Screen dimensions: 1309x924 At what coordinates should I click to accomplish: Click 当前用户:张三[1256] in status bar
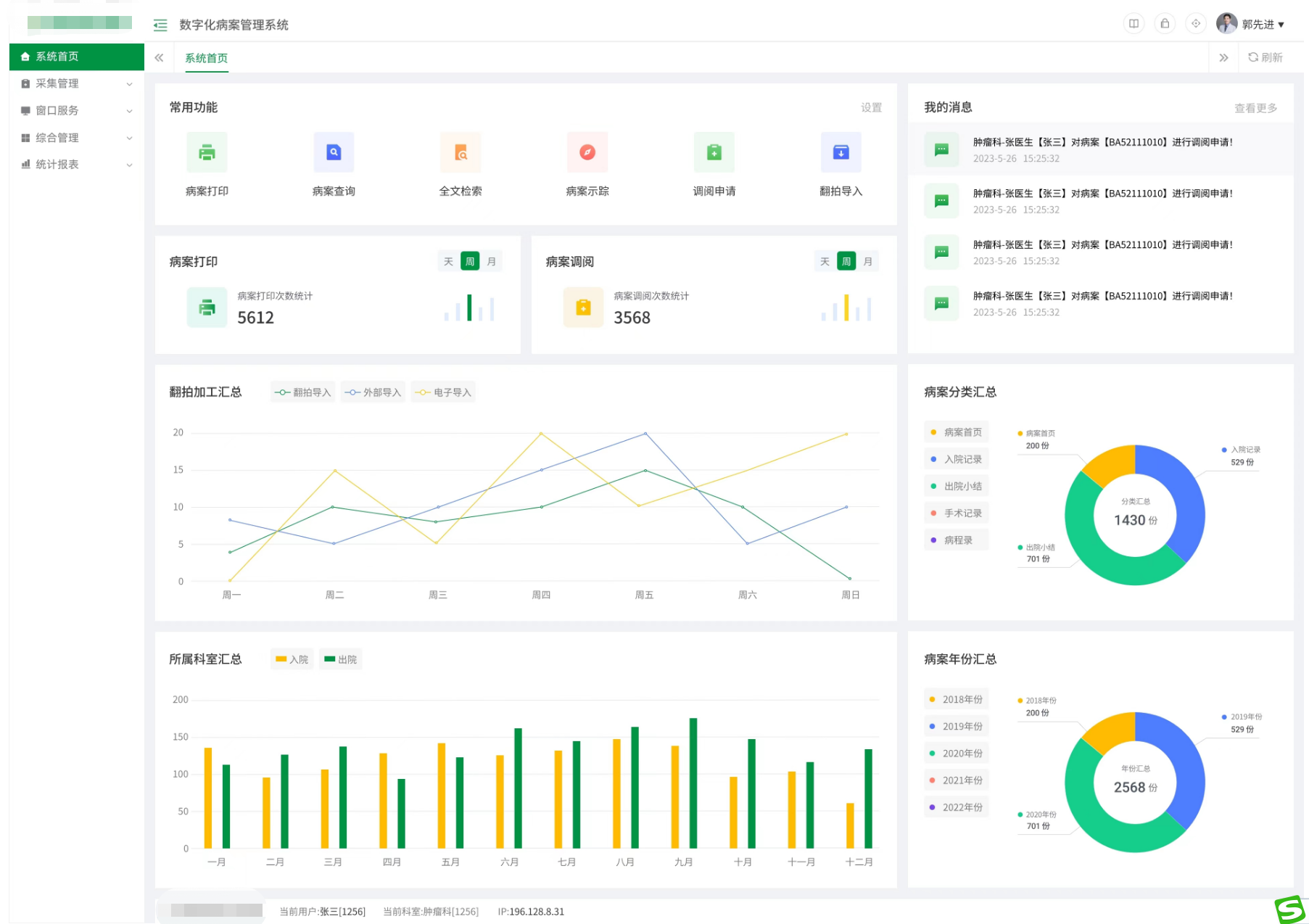[x=323, y=912]
